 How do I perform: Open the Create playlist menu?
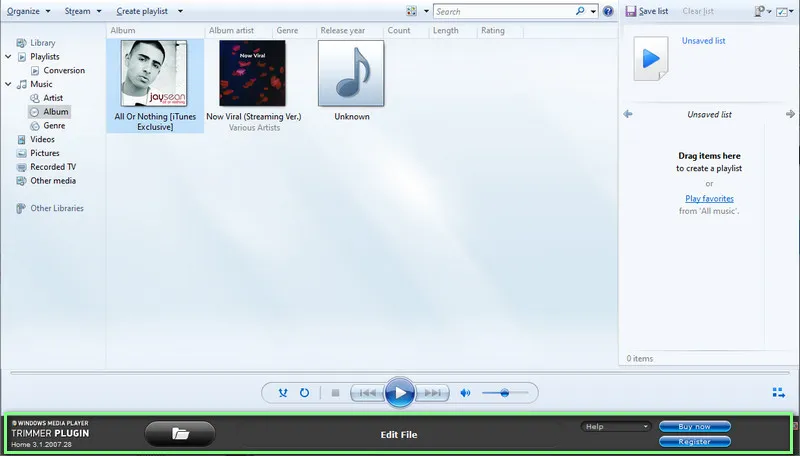click(x=147, y=11)
